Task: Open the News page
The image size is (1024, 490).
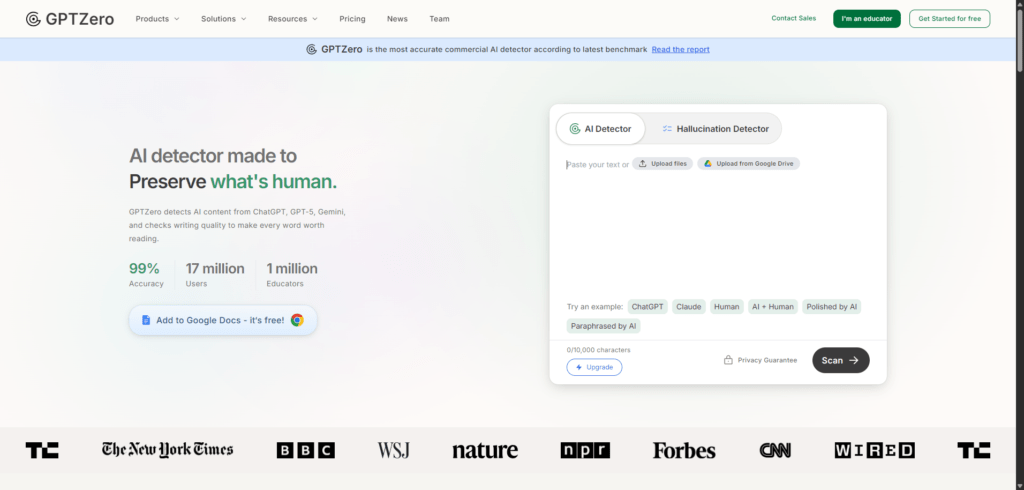Action: coord(397,19)
